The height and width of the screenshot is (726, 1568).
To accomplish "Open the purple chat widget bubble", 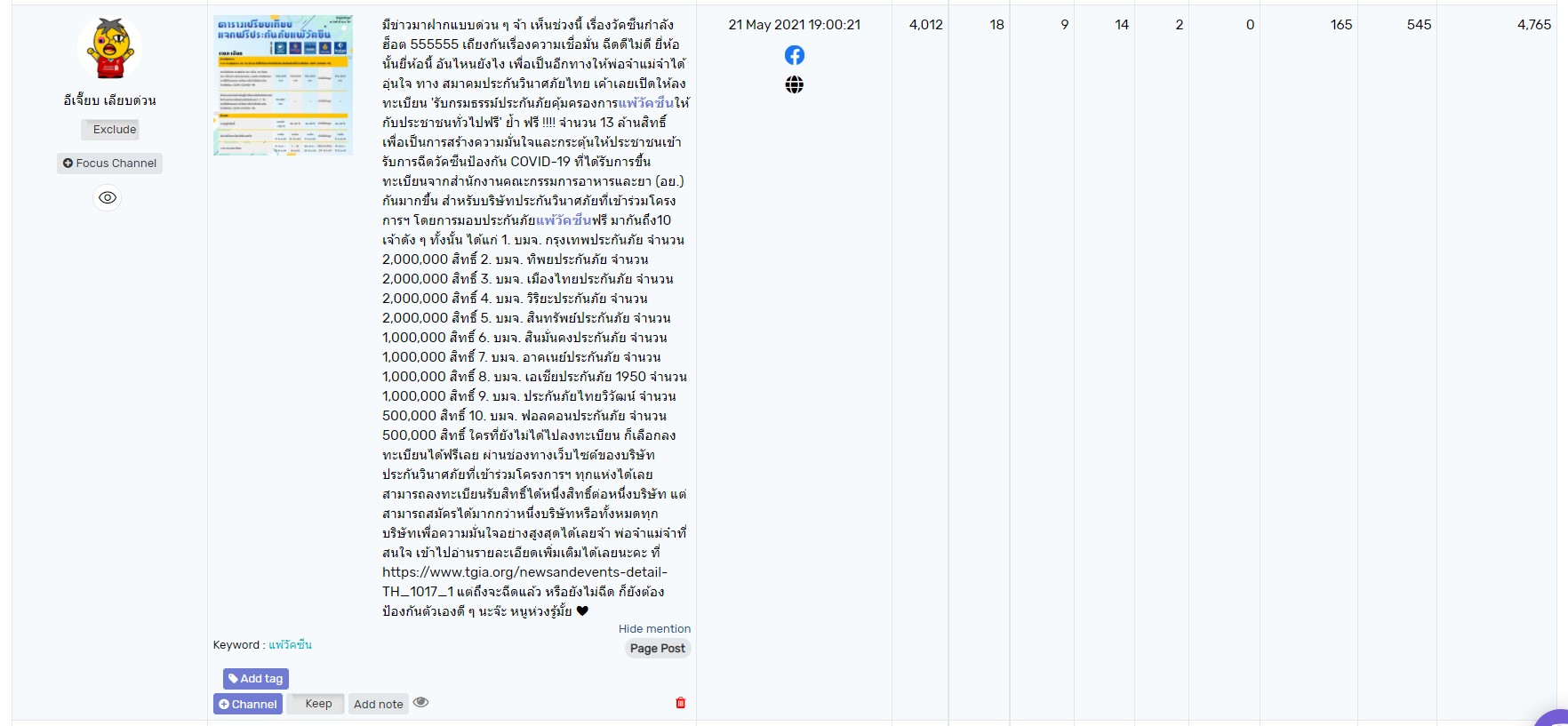I will (1556, 718).
